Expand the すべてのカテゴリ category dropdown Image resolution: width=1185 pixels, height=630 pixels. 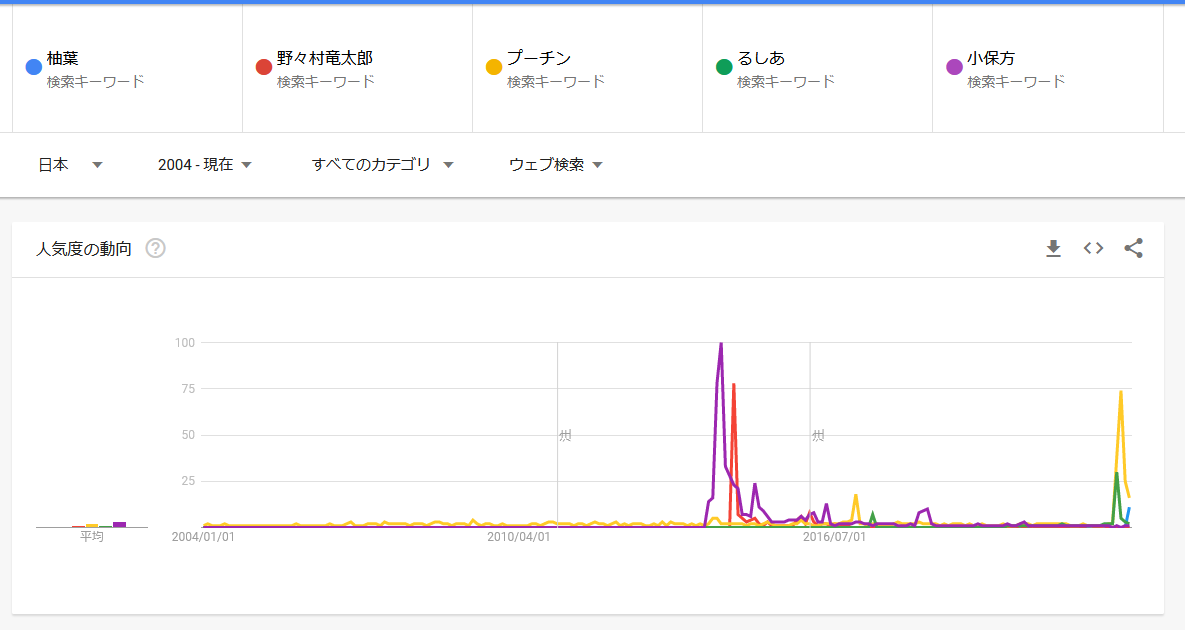coord(382,165)
